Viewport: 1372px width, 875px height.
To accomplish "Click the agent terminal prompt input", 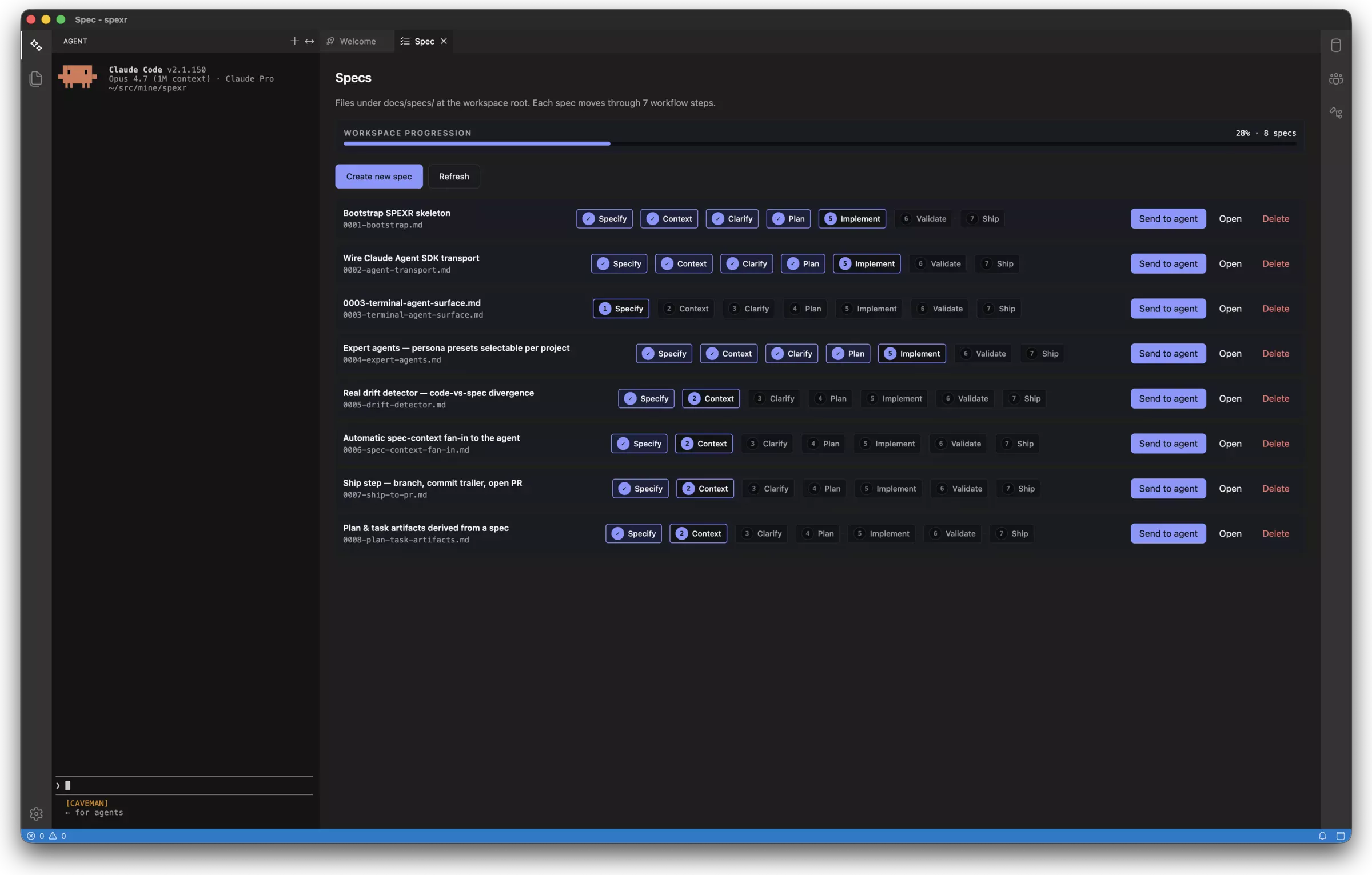I will (184, 785).
